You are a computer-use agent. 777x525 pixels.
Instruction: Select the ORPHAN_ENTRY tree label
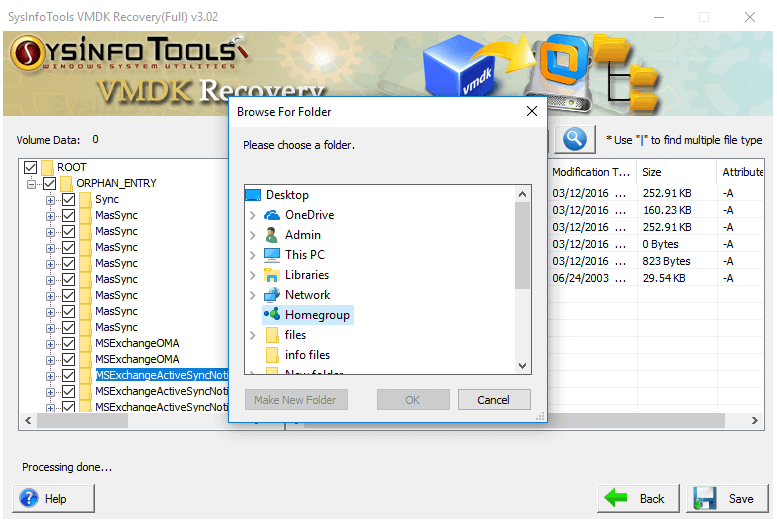click(116, 183)
